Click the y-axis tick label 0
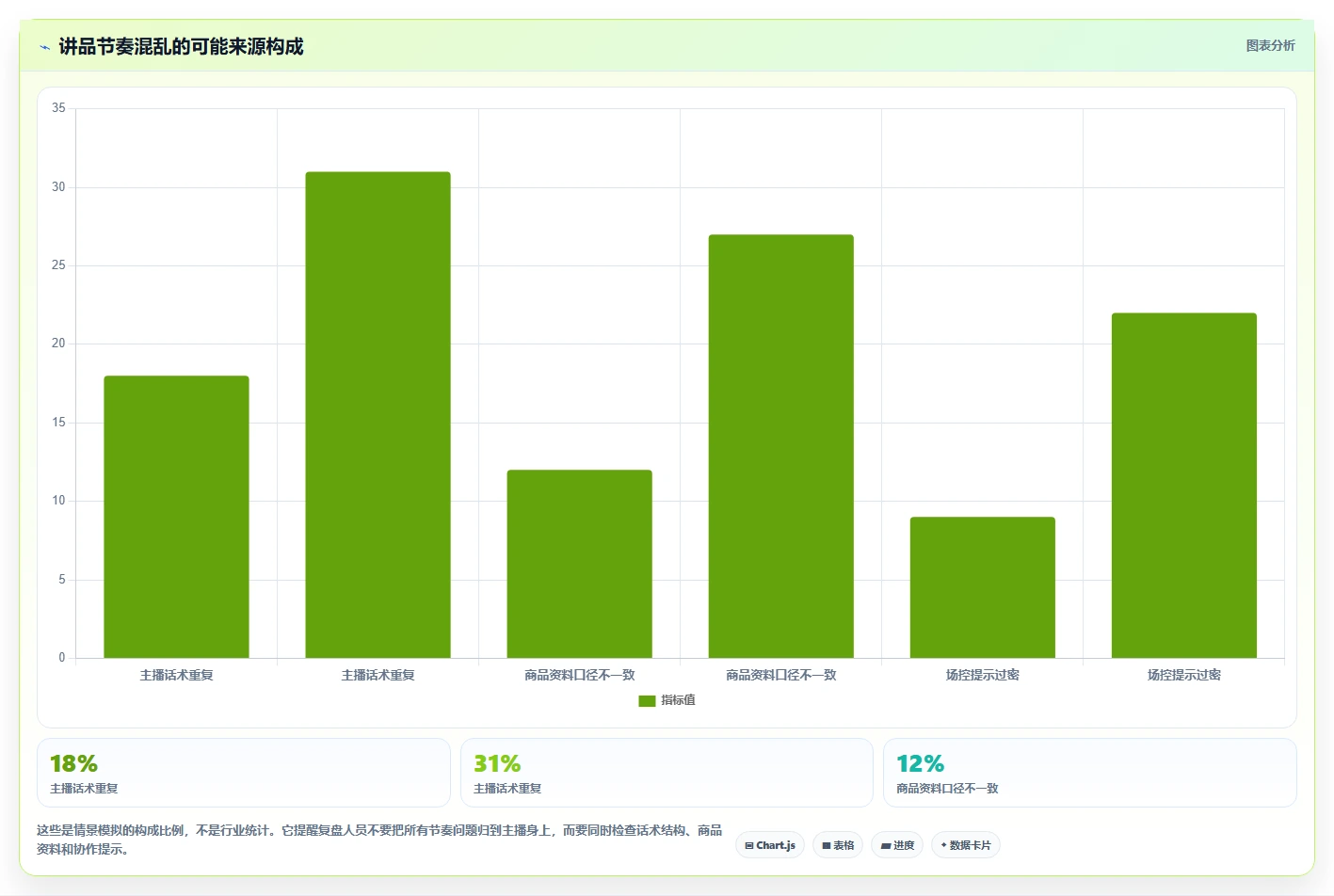Viewport: 1334px width, 896px height. [x=62, y=658]
